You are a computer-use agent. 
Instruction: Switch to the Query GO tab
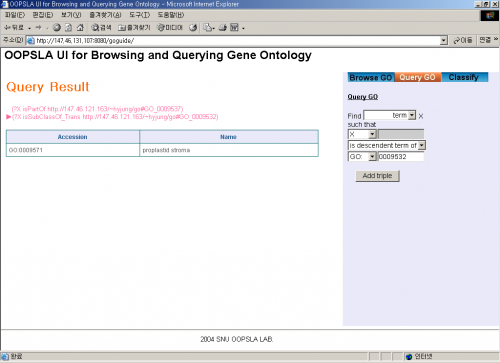coord(418,77)
